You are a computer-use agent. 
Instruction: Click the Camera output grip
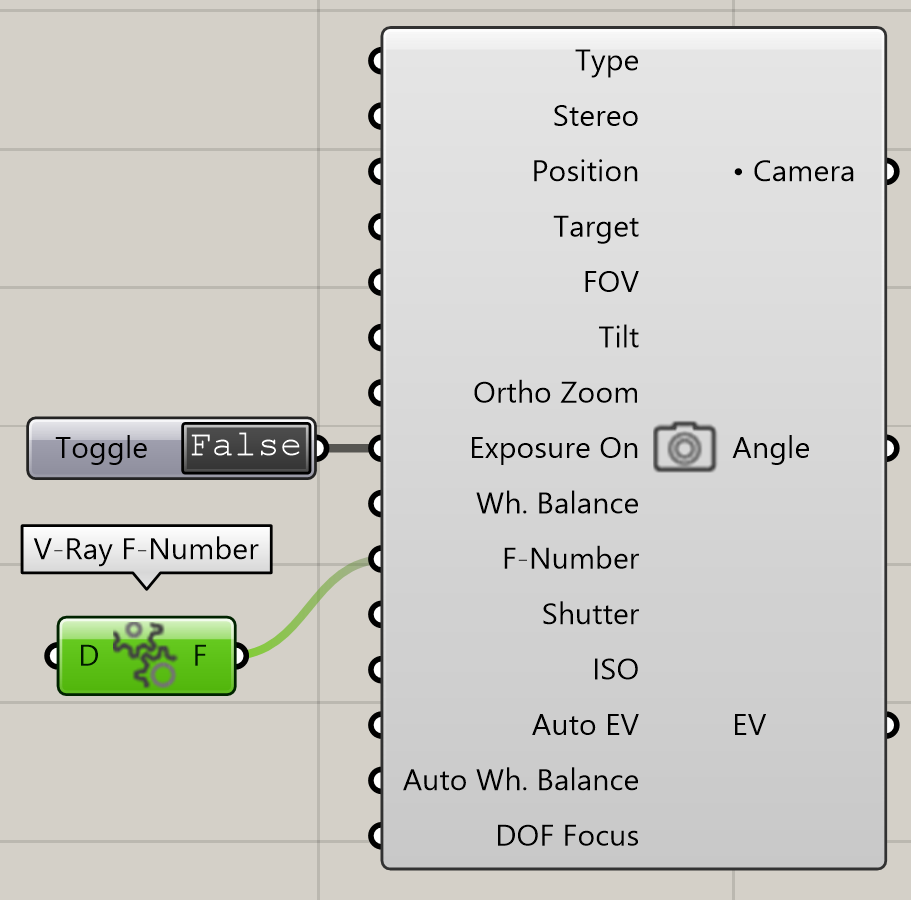point(892,171)
